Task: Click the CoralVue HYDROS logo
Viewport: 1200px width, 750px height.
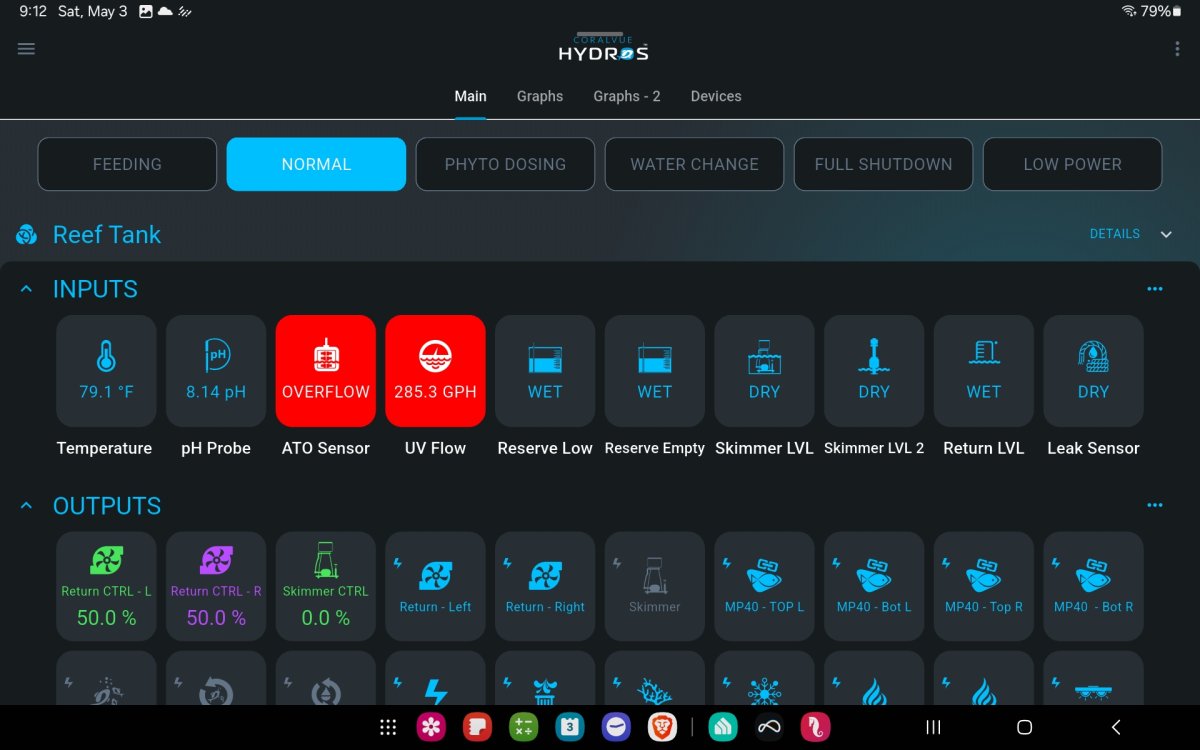Action: 603,48
